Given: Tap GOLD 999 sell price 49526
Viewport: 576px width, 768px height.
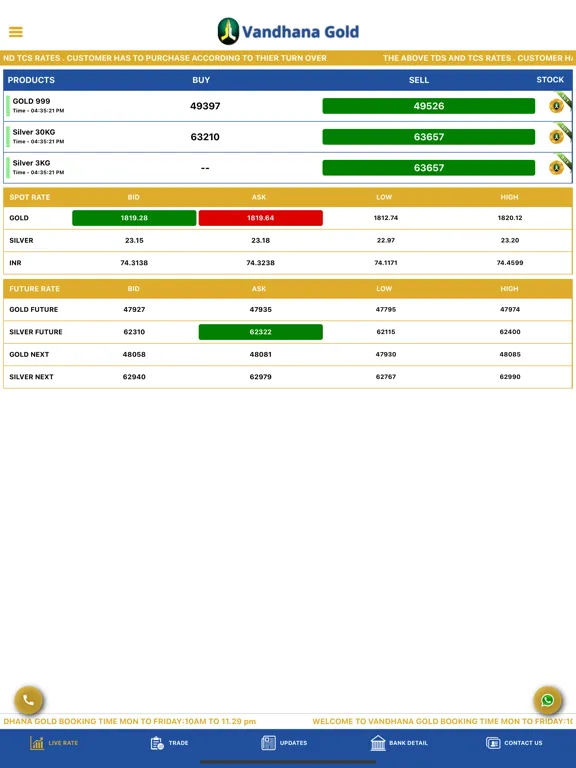Looking at the screenshot, I should click(x=429, y=106).
